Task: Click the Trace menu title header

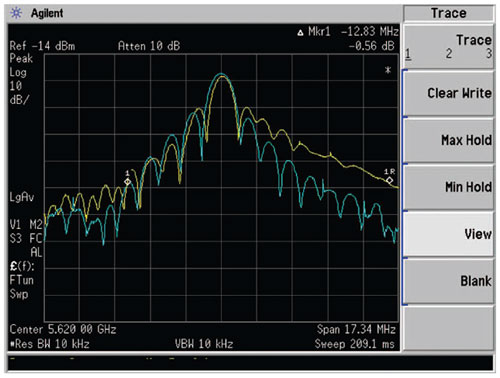Action: pyautogui.click(x=449, y=13)
